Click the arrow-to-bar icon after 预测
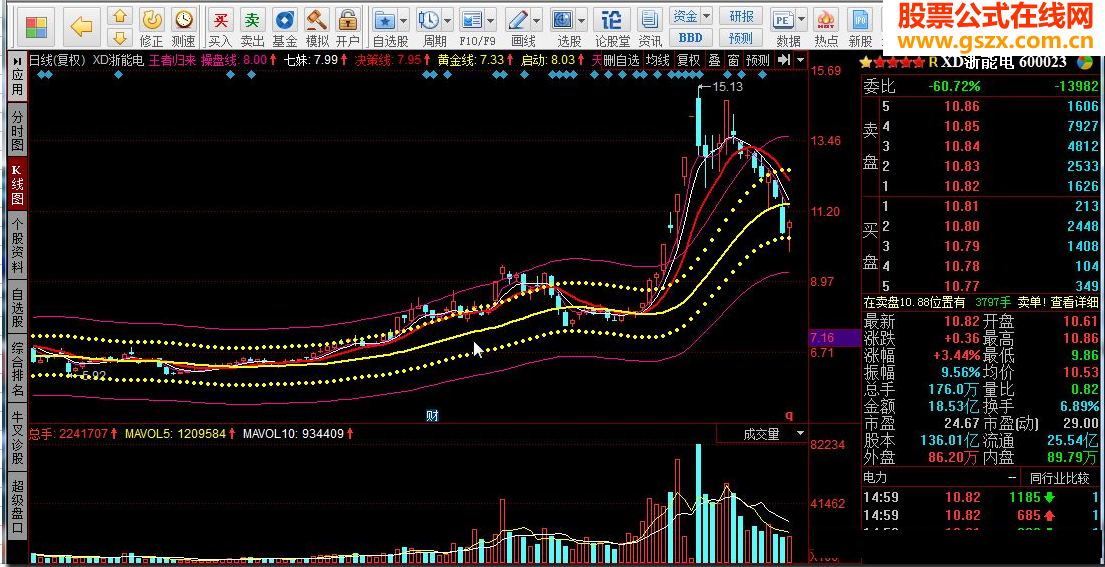The image size is (1105, 567). tap(784, 60)
